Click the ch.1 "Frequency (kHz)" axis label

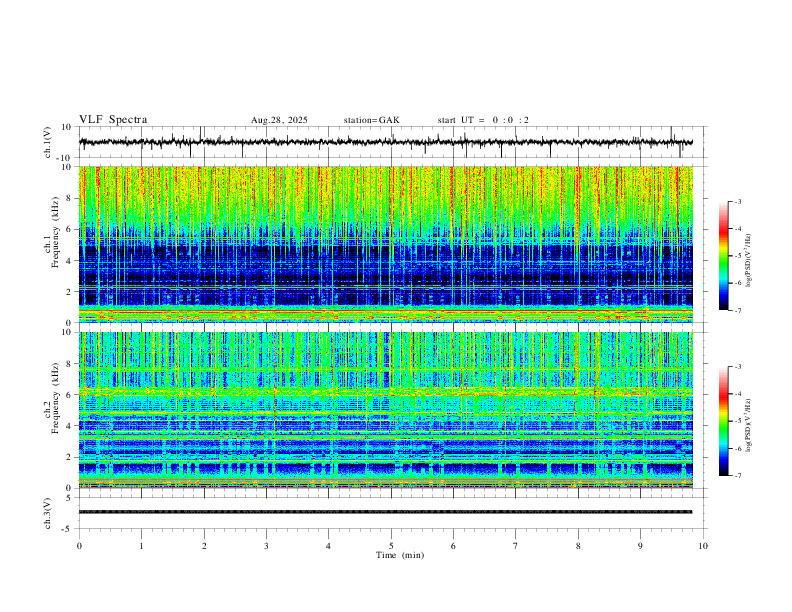point(55,233)
